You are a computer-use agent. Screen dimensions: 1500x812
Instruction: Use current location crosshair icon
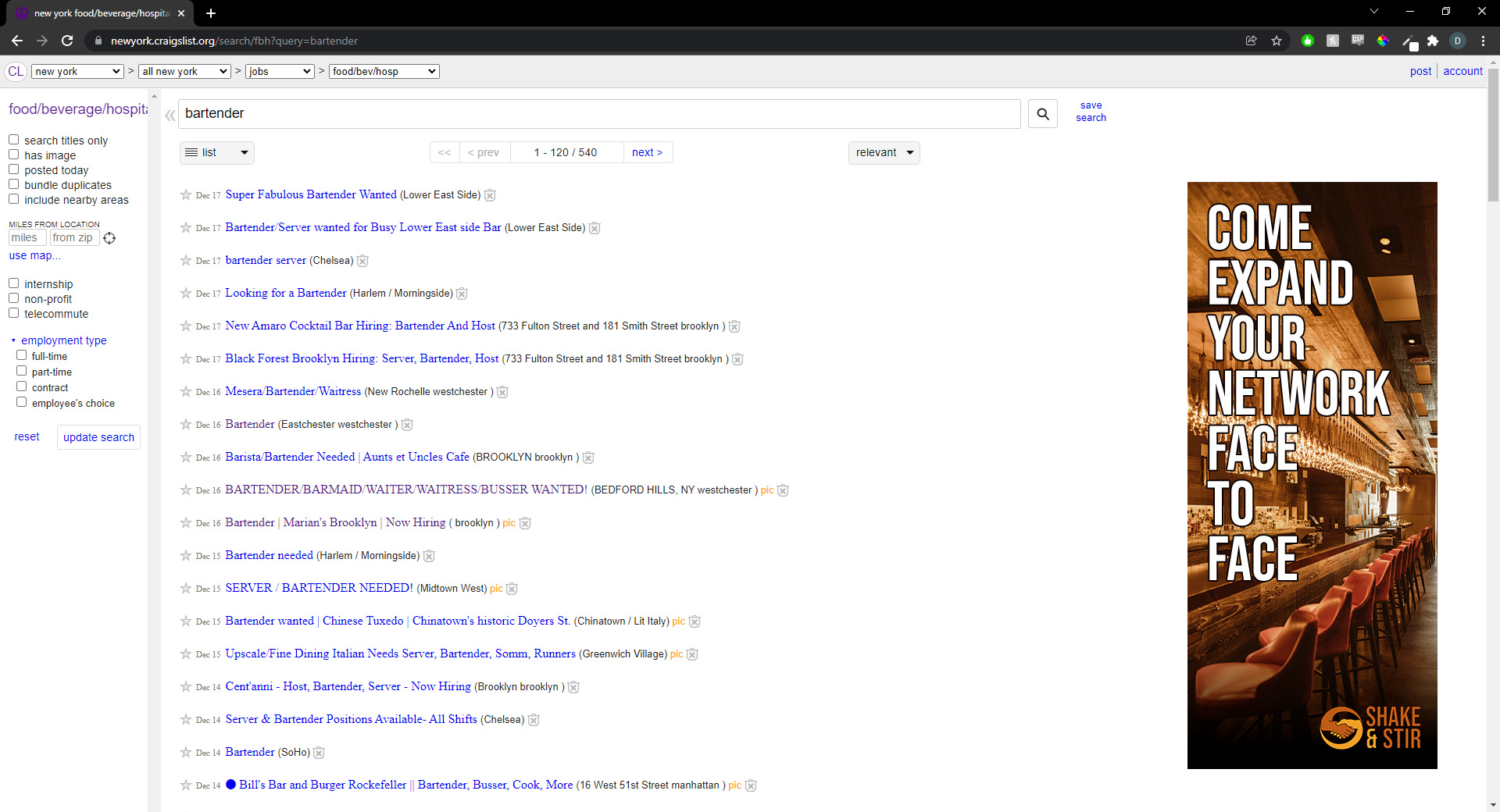[x=109, y=238]
